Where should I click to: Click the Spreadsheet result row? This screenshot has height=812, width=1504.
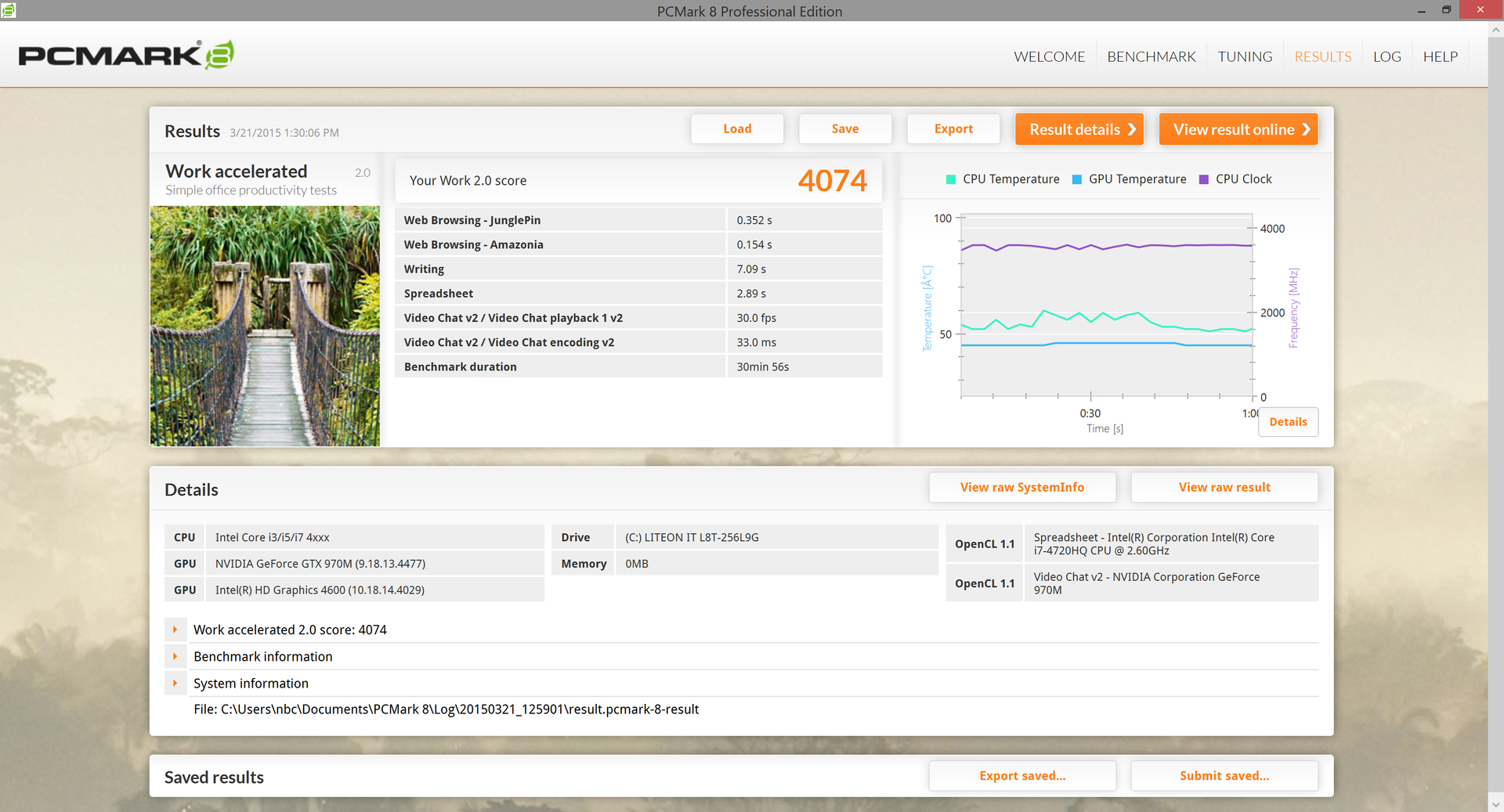[x=638, y=293]
